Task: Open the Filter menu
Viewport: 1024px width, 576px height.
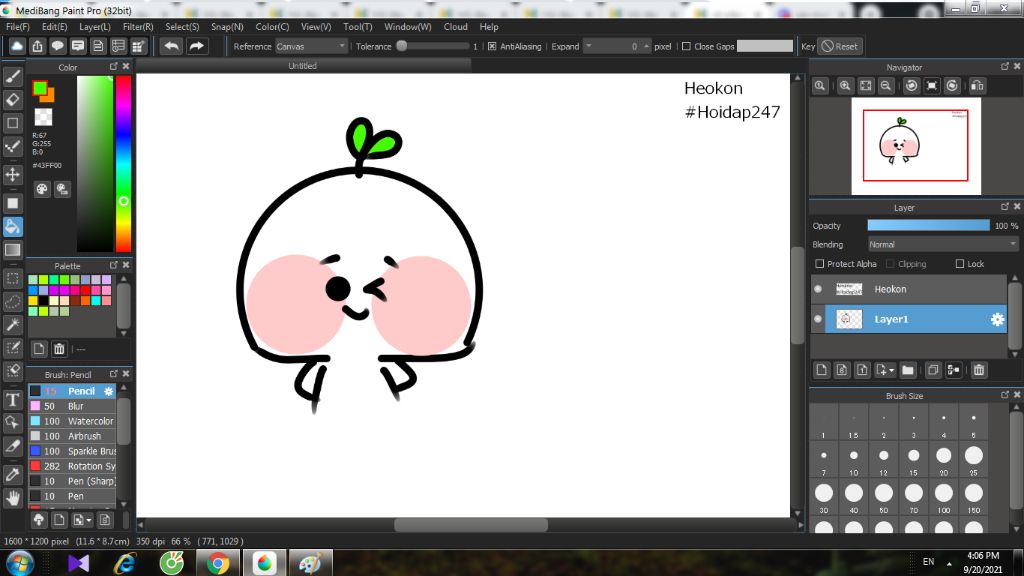Action: point(138,27)
